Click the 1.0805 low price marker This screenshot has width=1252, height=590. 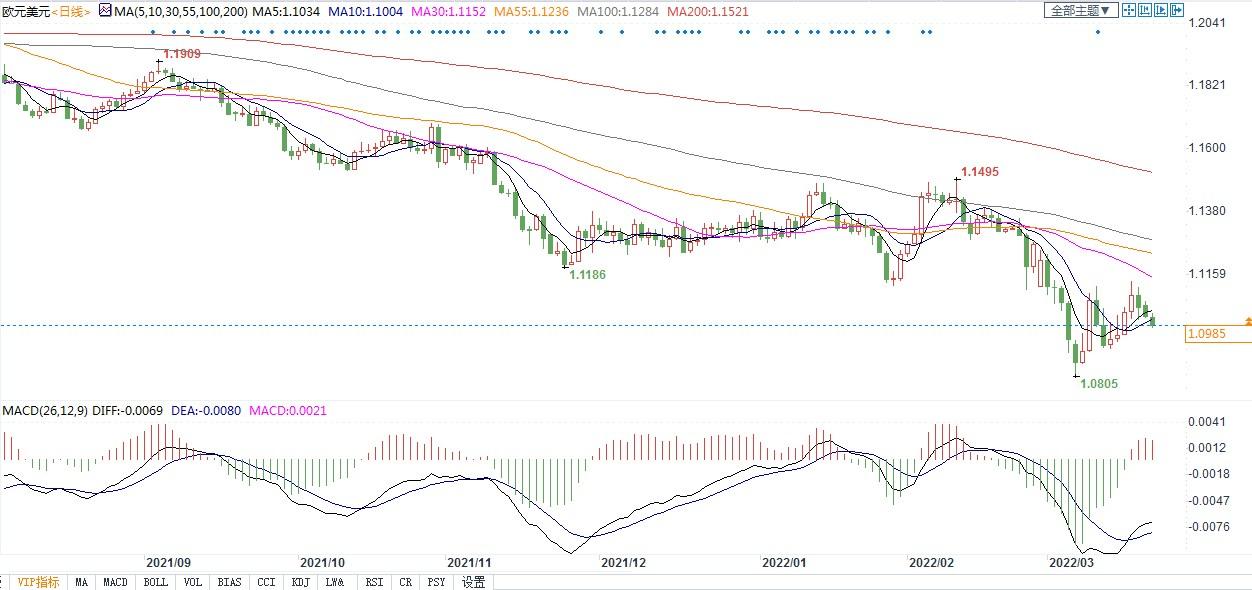pos(1099,383)
